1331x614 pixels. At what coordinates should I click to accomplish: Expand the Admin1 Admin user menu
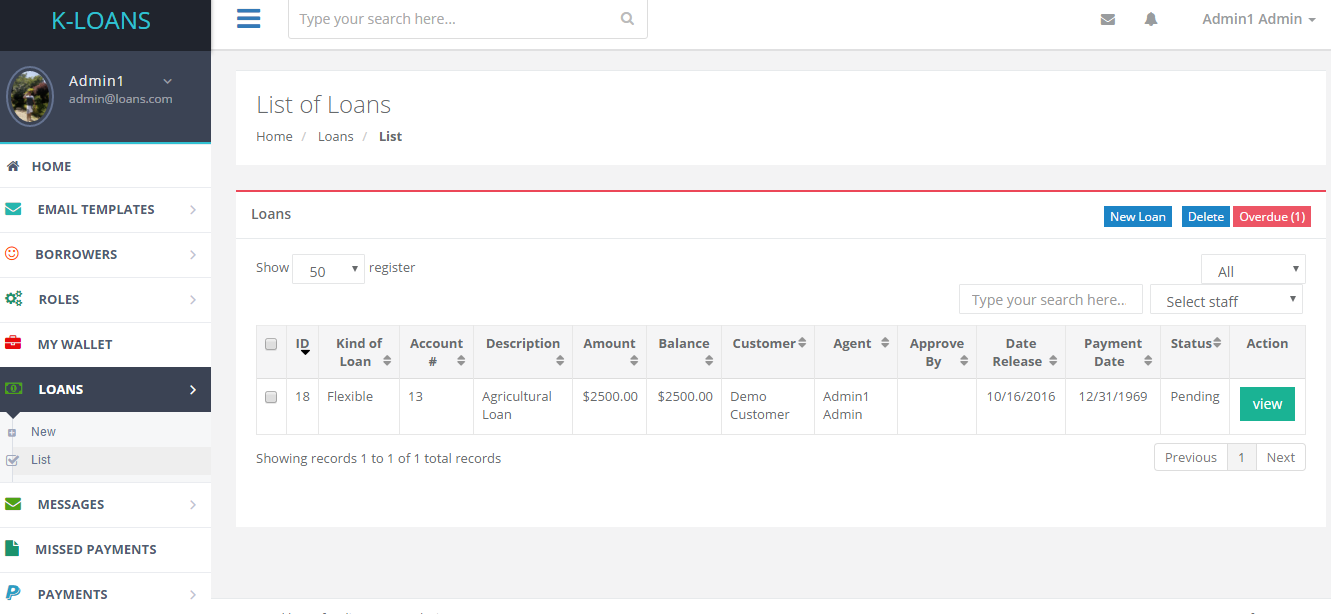[x=1258, y=19]
